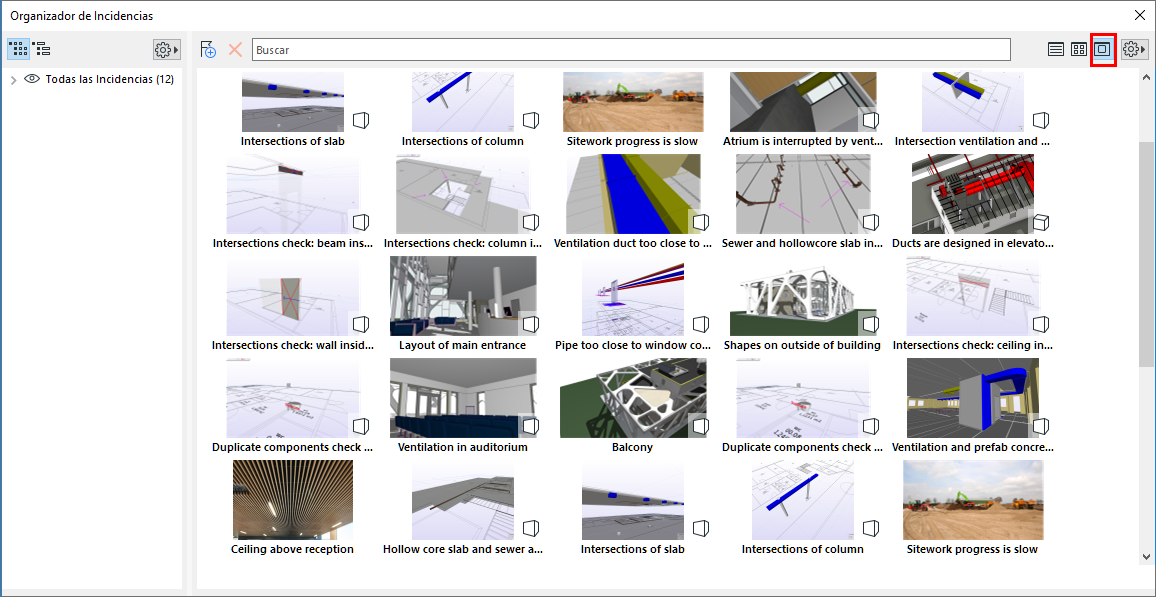Select Intersection ventilation and thumbnail
The image size is (1156, 597).
[x=972, y=102]
